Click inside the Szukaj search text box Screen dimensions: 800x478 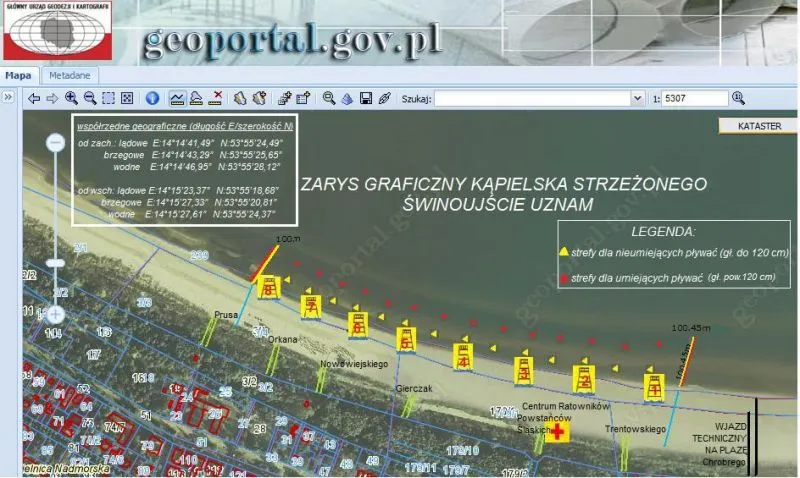tap(532, 99)
